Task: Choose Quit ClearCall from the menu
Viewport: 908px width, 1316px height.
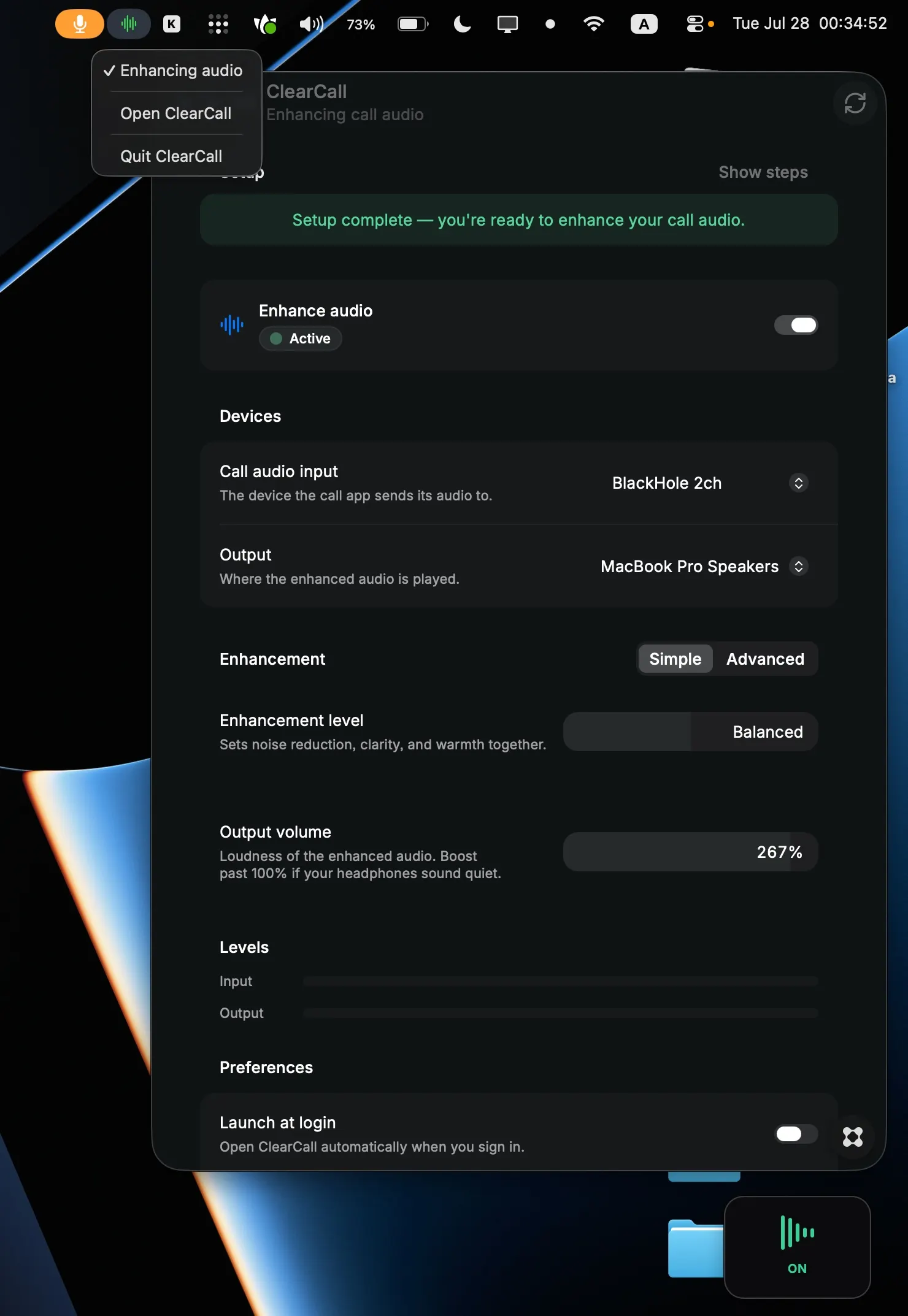Action: 177,156
